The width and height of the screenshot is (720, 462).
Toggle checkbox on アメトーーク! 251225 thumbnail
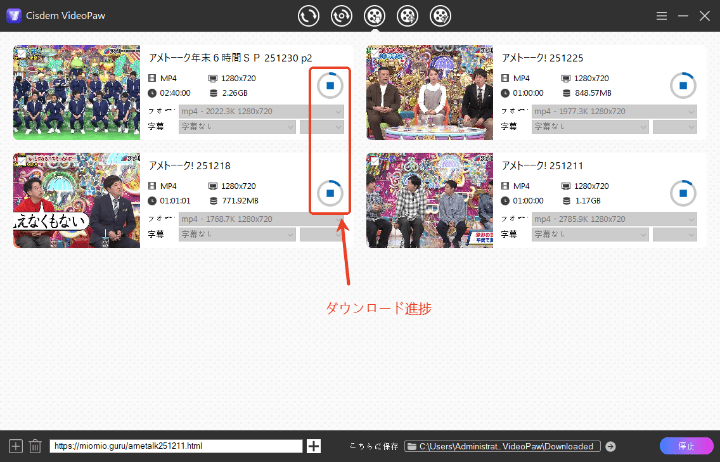[374, 53]
